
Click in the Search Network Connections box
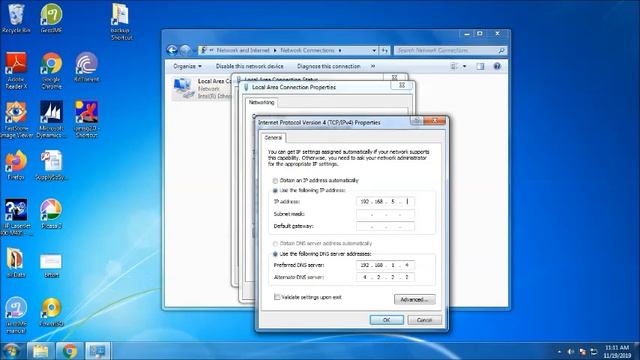click(x=451, y=50)
